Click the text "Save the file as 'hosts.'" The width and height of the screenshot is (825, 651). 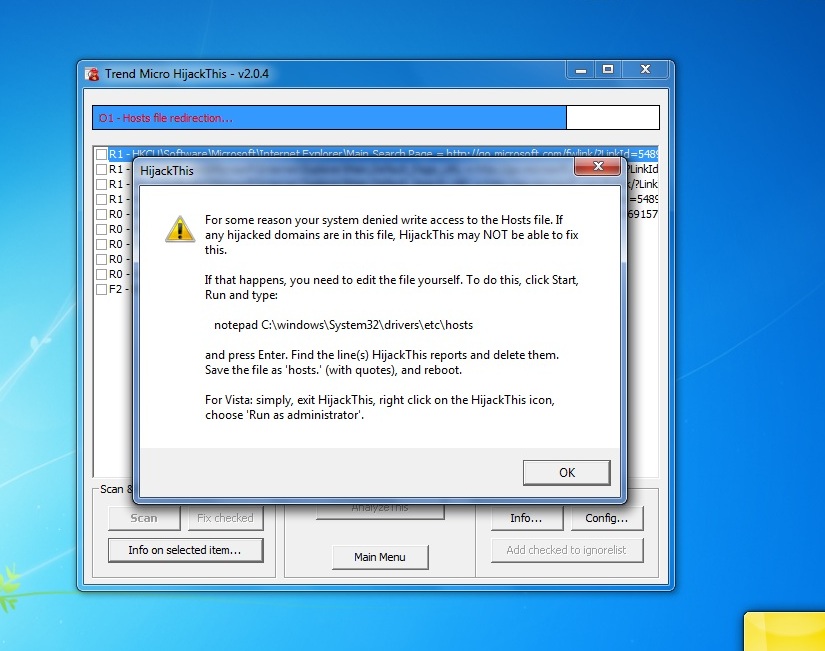[x=263, y=370]
